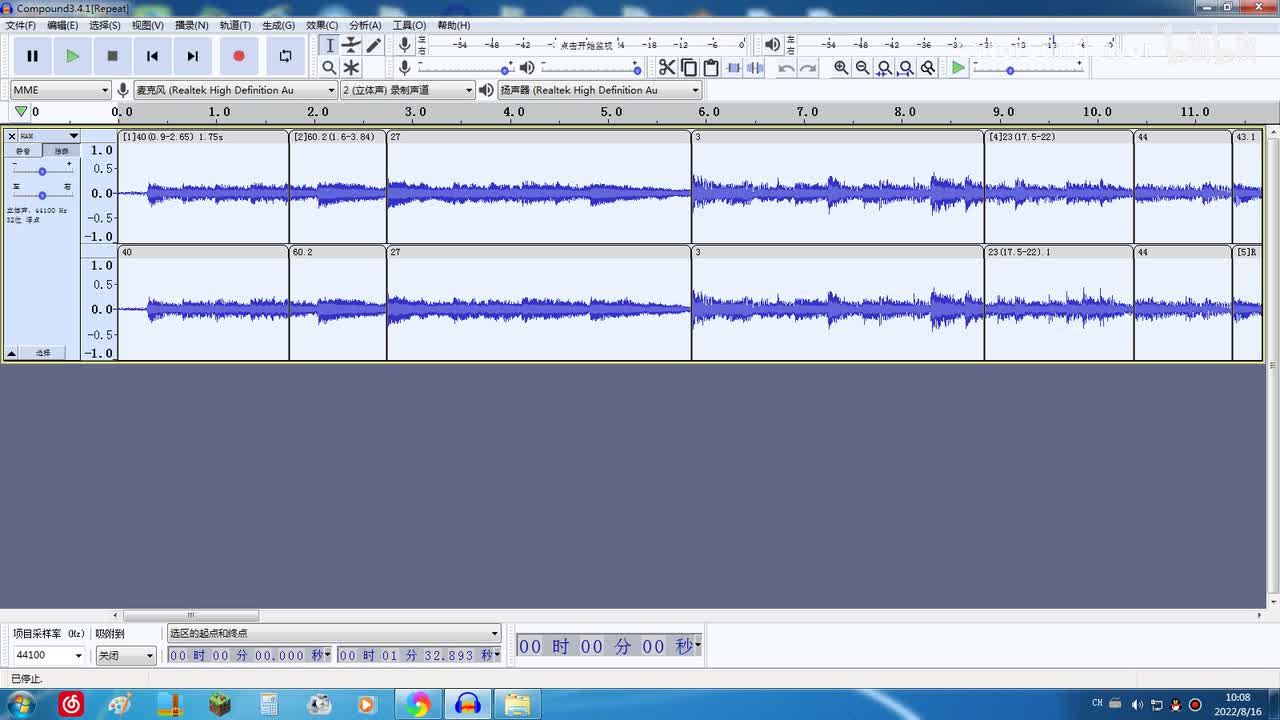Screen dimensions: 1280x720
Task: Skip to the end of the project
Action: click(192, 56)
